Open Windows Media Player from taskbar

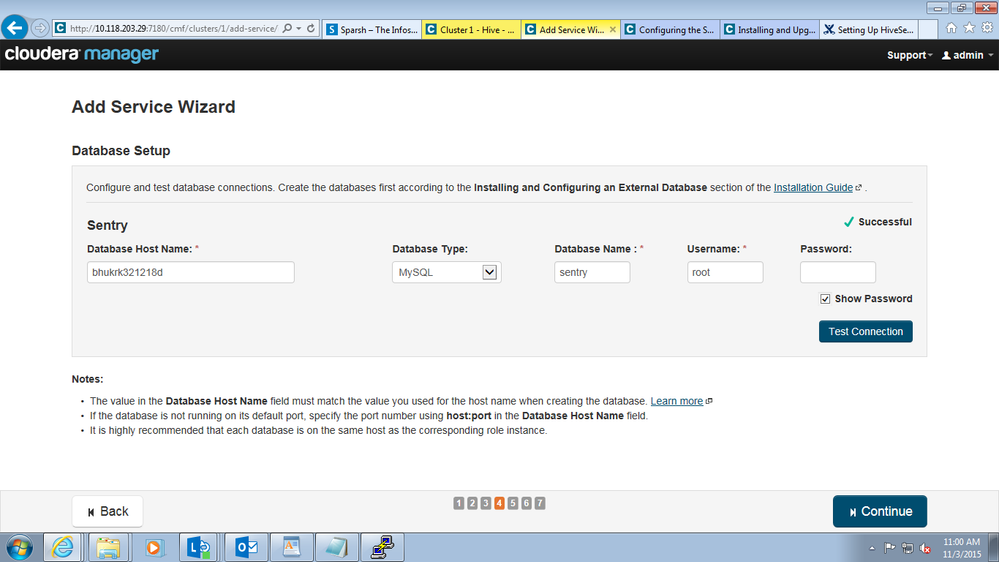coord(154,547)
